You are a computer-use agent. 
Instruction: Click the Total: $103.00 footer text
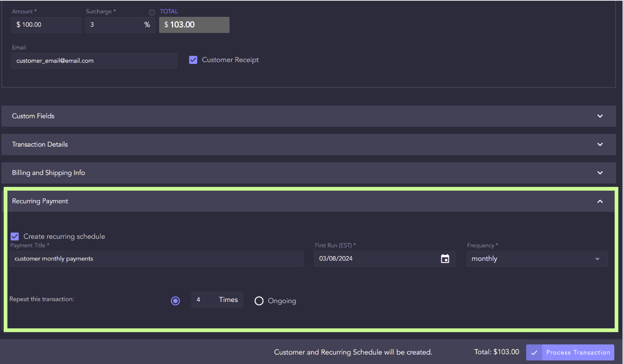[496, 352]
